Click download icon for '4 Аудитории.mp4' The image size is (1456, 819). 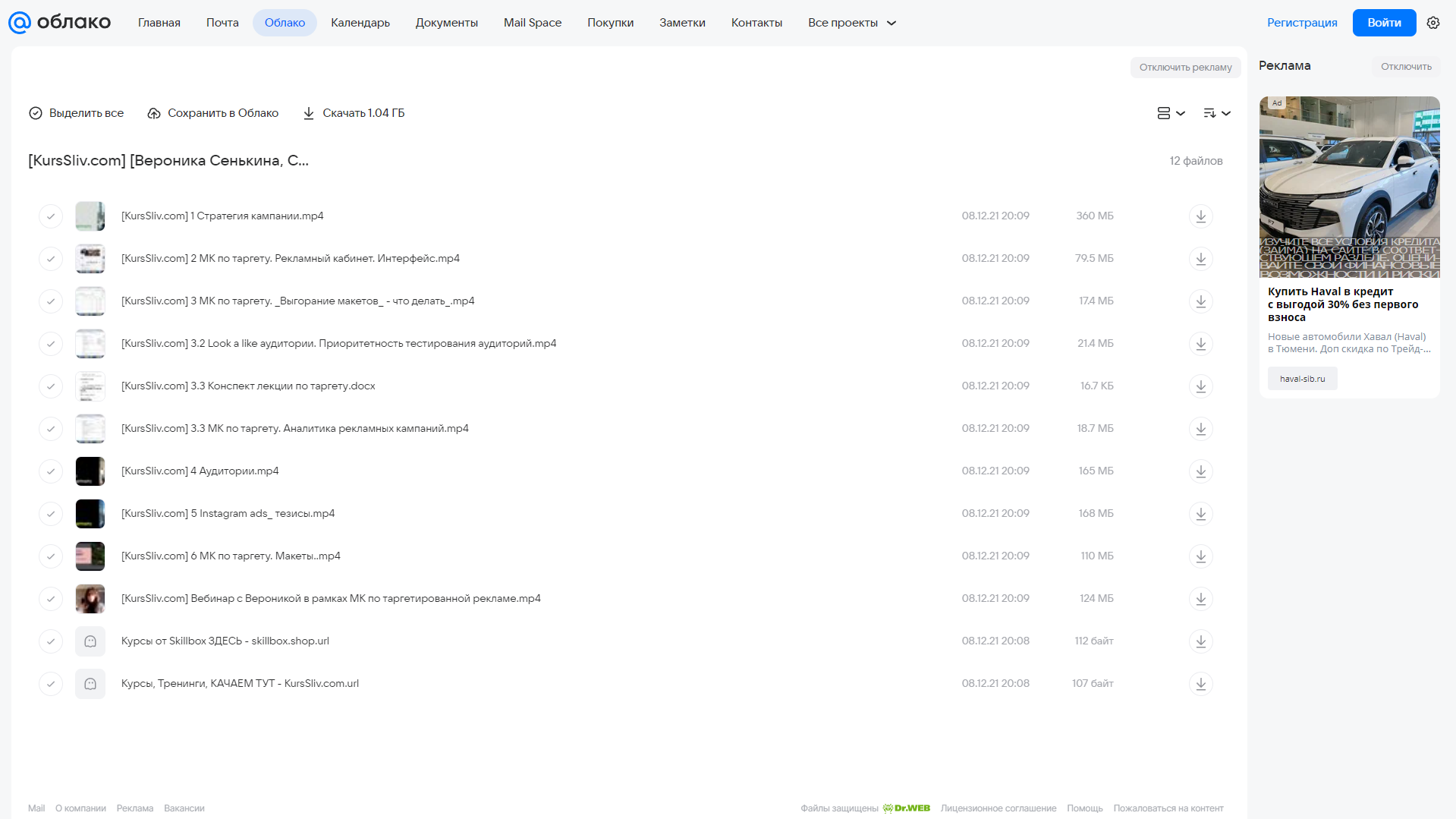point(1200,471)
